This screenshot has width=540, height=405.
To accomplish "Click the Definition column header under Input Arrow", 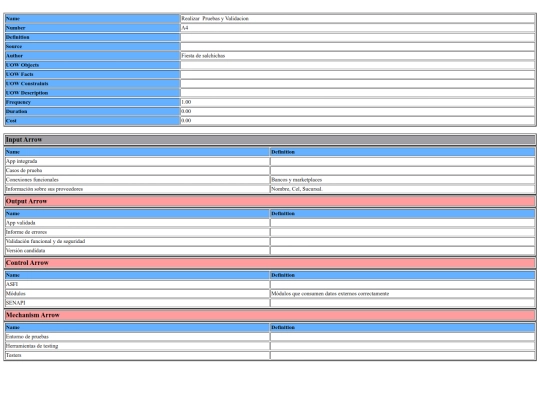I will click(x=403, y=152).
